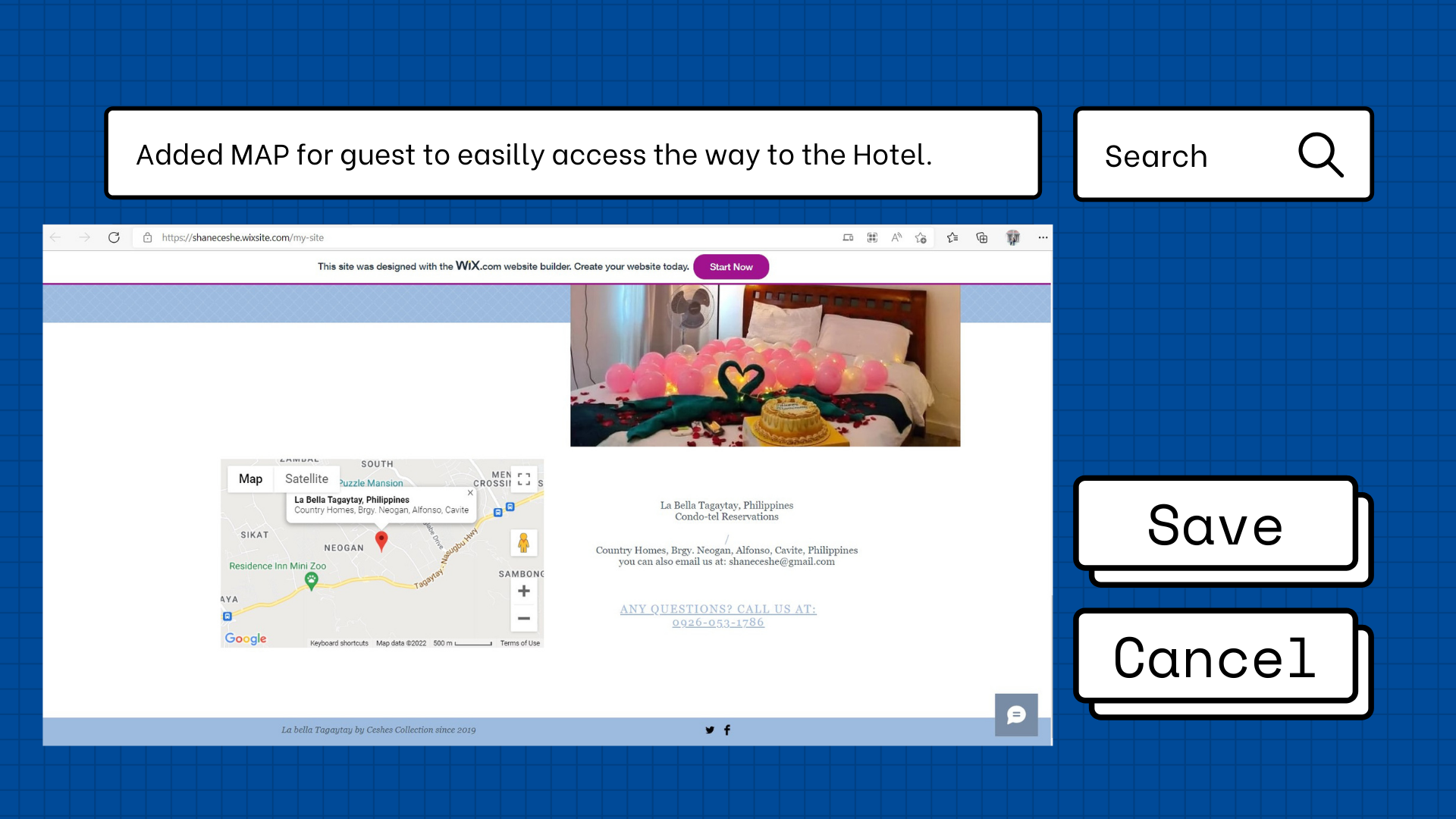Click the Facebook icon in footer
1456x819 pixels.
coord(727,730)
